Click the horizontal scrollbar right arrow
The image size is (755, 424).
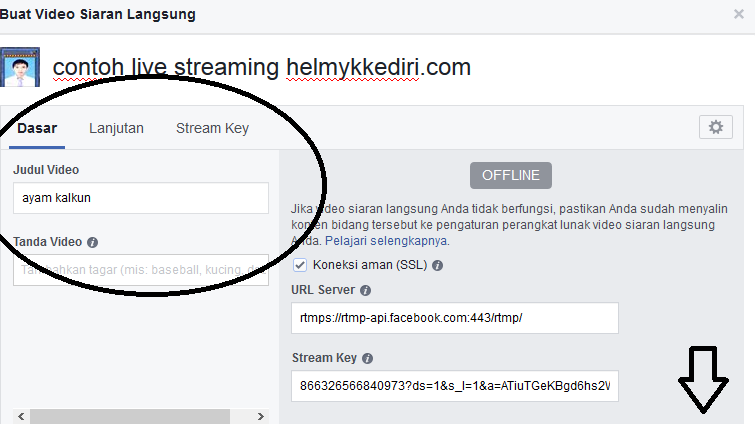coord(260,416)
